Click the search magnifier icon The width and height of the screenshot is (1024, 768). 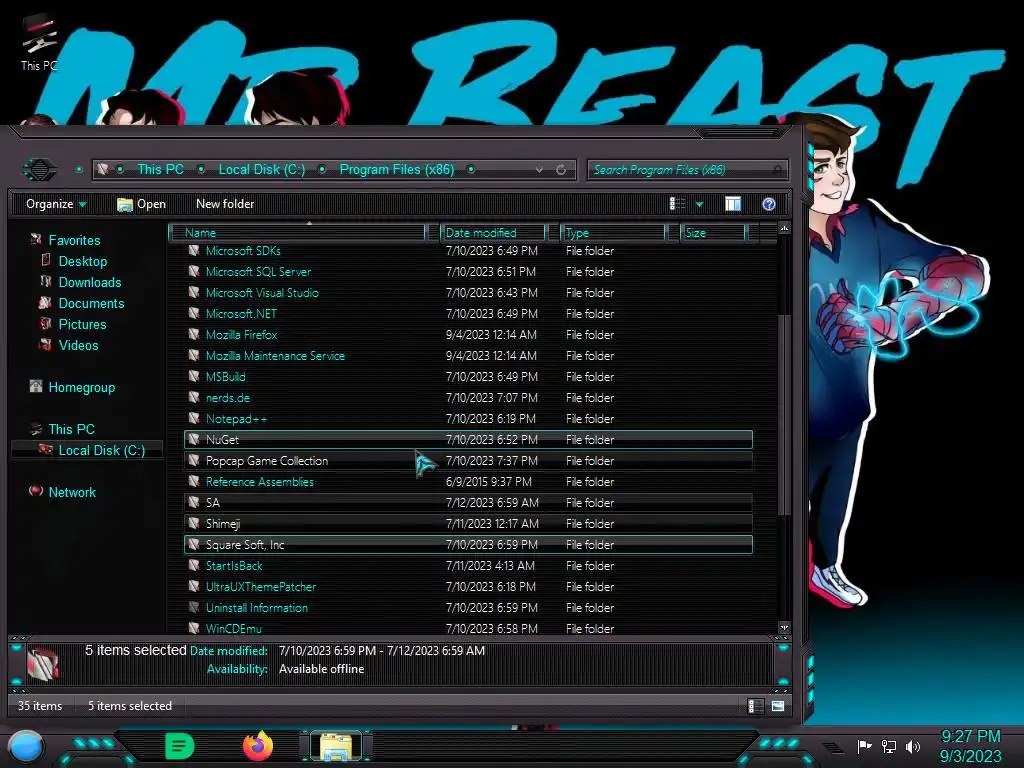point(777,170)
